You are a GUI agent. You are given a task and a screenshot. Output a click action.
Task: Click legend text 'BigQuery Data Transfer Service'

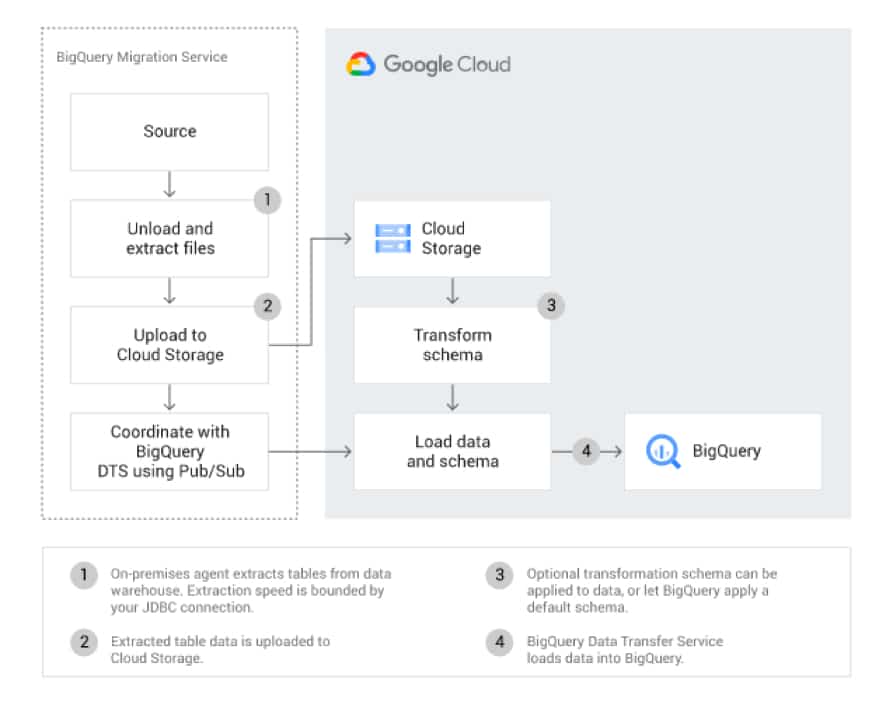pyautogui.click(x=624, y=649)
